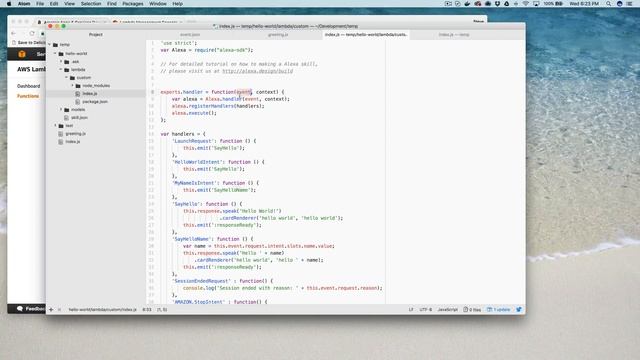Click the AirPlay display icon in menu bar
The width and height of the screenshot is (640, 360).
click(536, 4)
